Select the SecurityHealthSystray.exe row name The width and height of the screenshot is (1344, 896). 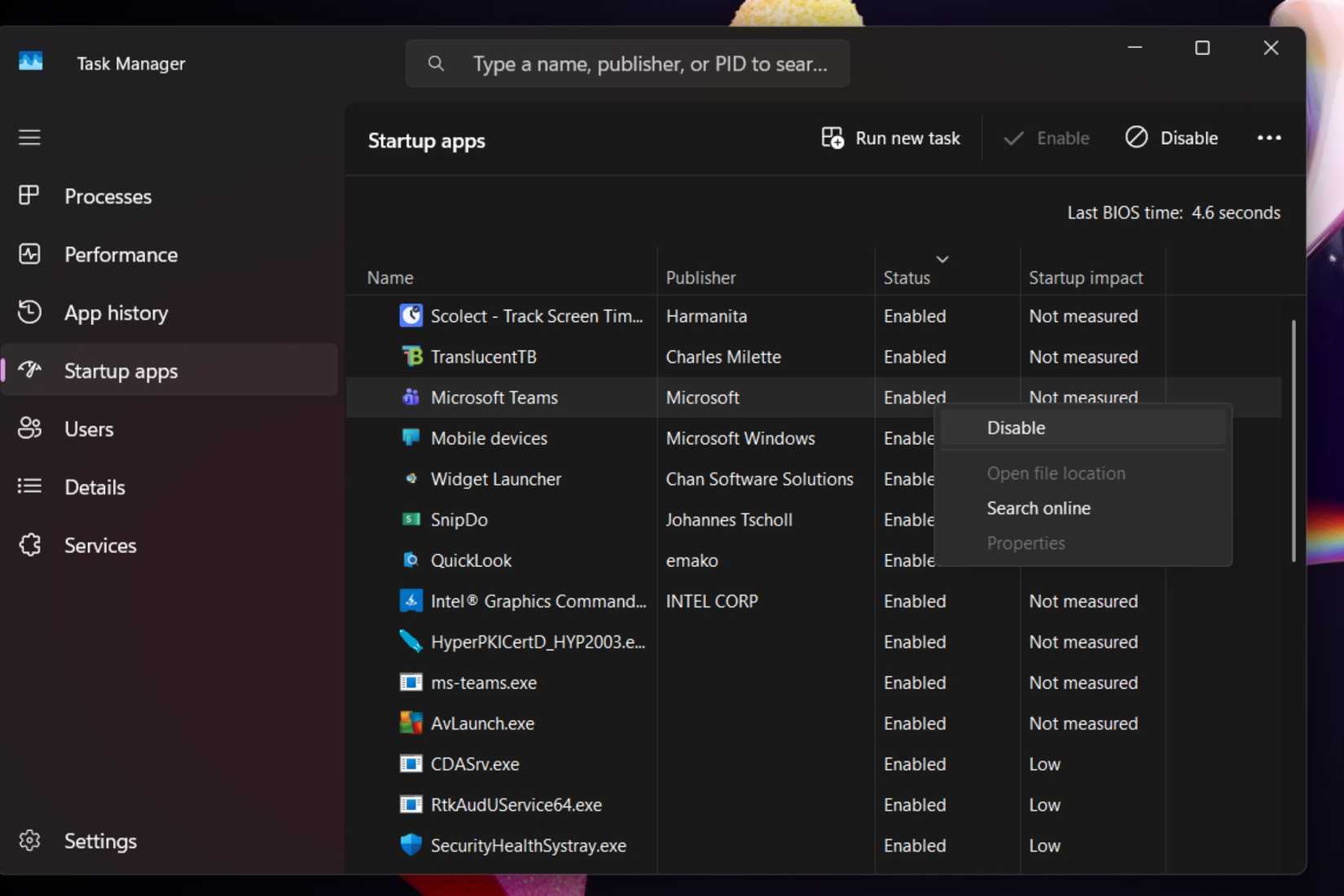coord(528,845)
